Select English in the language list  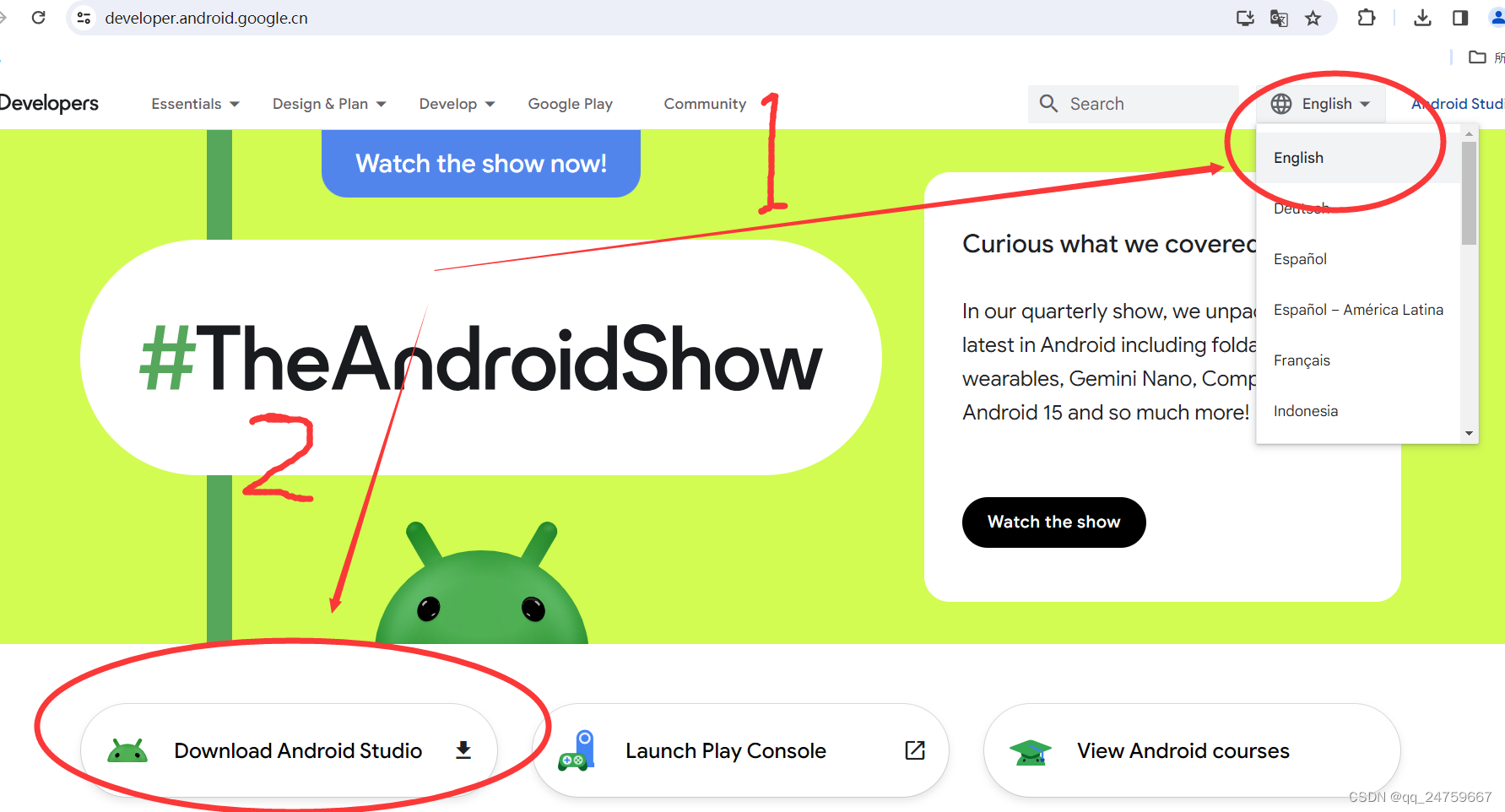1358,158
